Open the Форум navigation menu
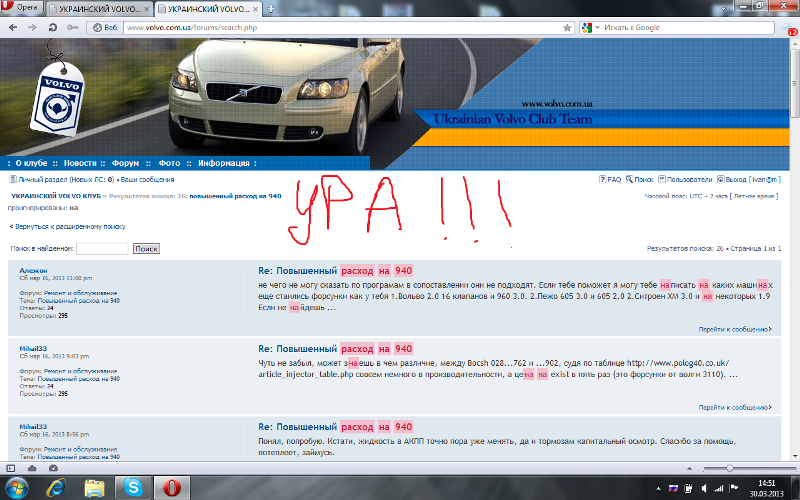The width and height of the screenshot is (800, 500). [x=125, y=162]
